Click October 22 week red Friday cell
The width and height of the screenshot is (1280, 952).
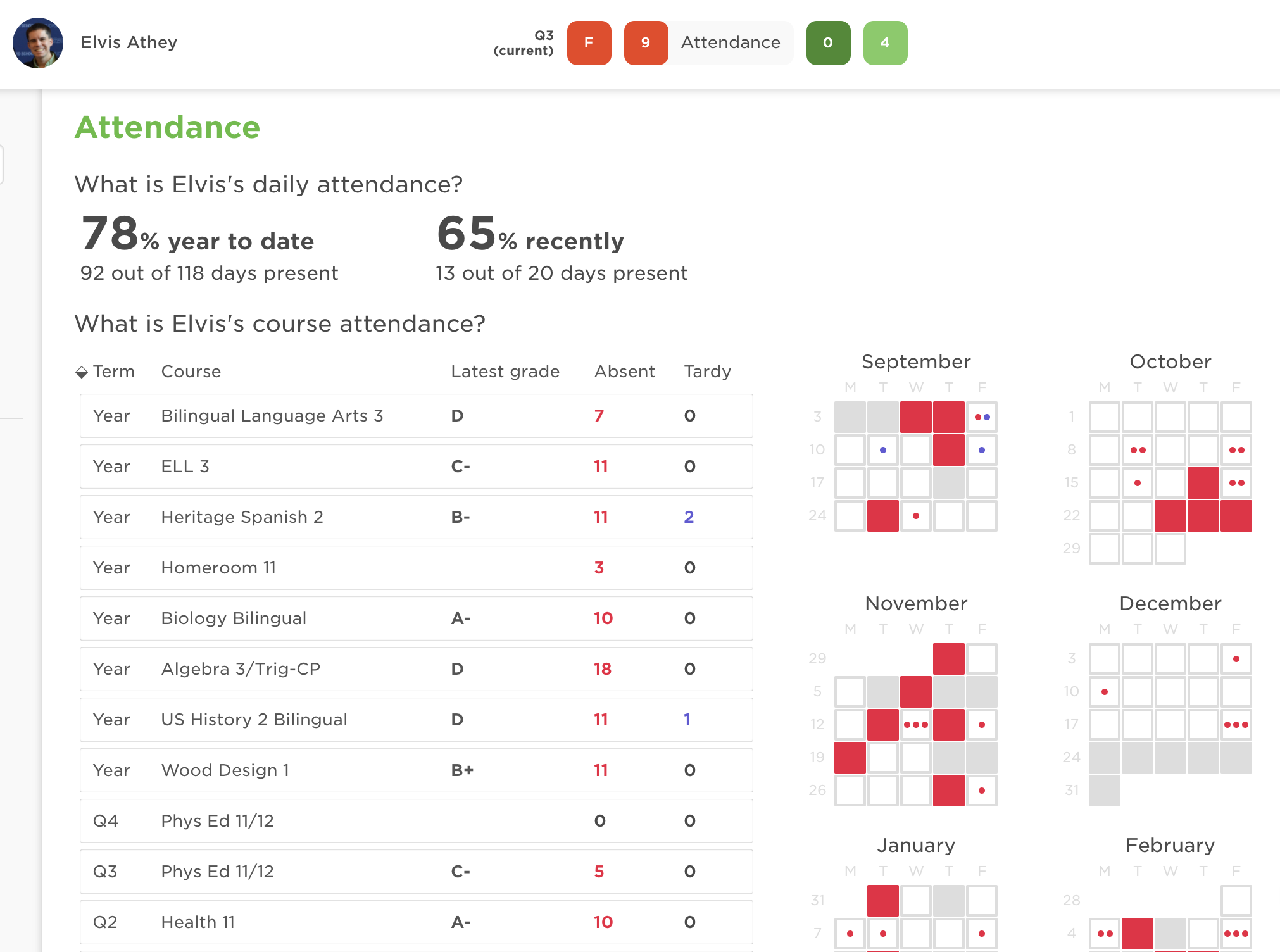pos(1236,516)
